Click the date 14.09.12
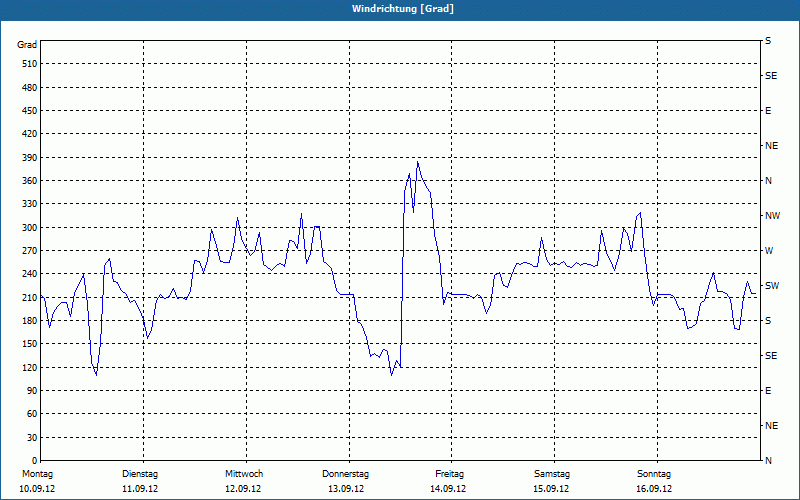This screenshot has height=500, width=800. tap(448, 489)
